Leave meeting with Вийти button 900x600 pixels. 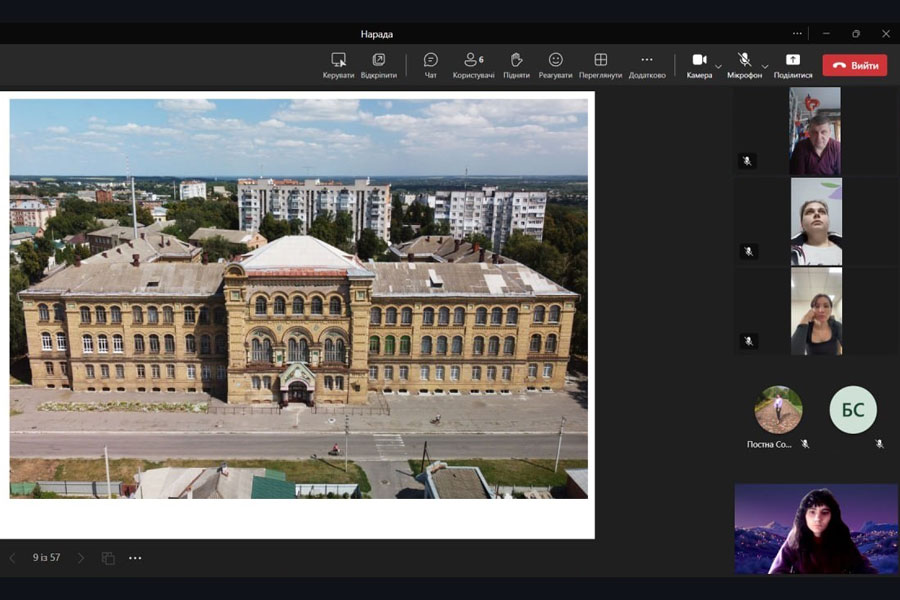point(854,65)
